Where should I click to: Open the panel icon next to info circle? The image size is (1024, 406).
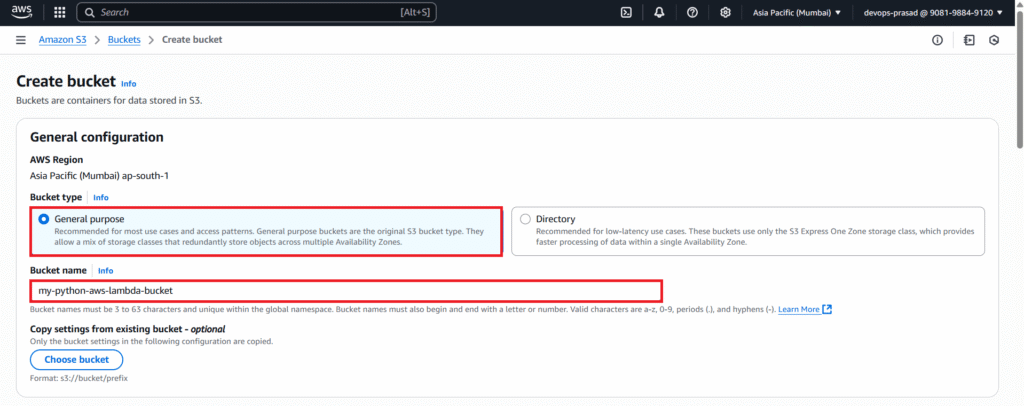pyautogui.click(x=969, y=40)
